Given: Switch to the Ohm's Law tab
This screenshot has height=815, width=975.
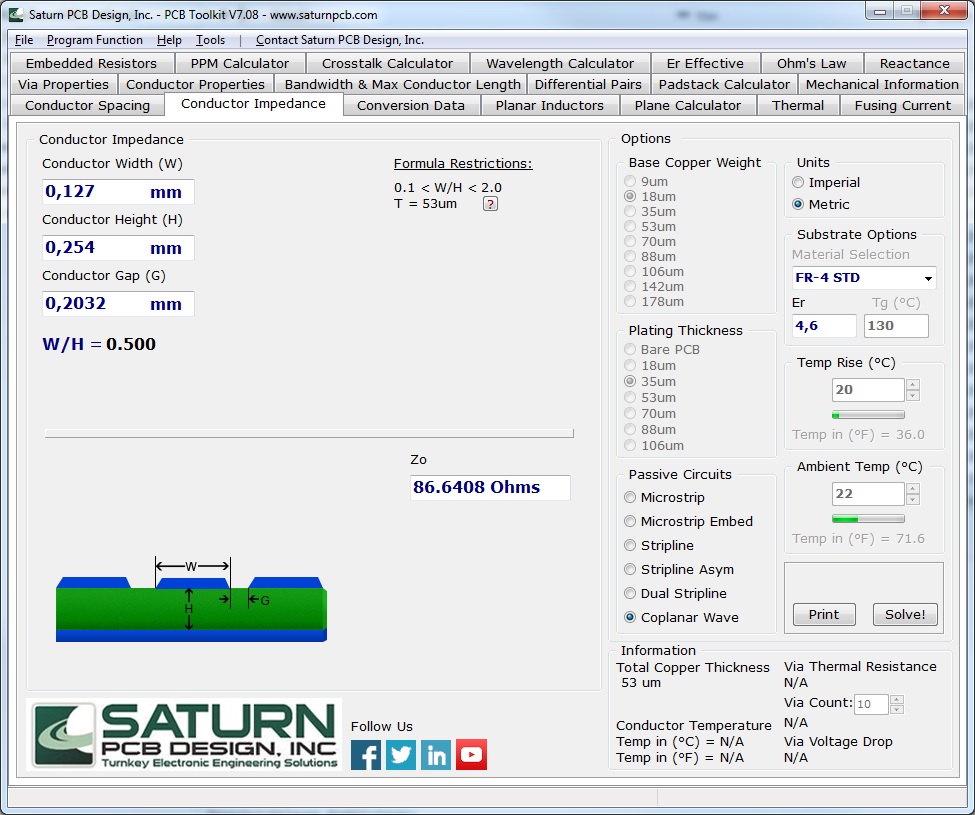Looking at the screenshot, I should [x=811, y=63].
